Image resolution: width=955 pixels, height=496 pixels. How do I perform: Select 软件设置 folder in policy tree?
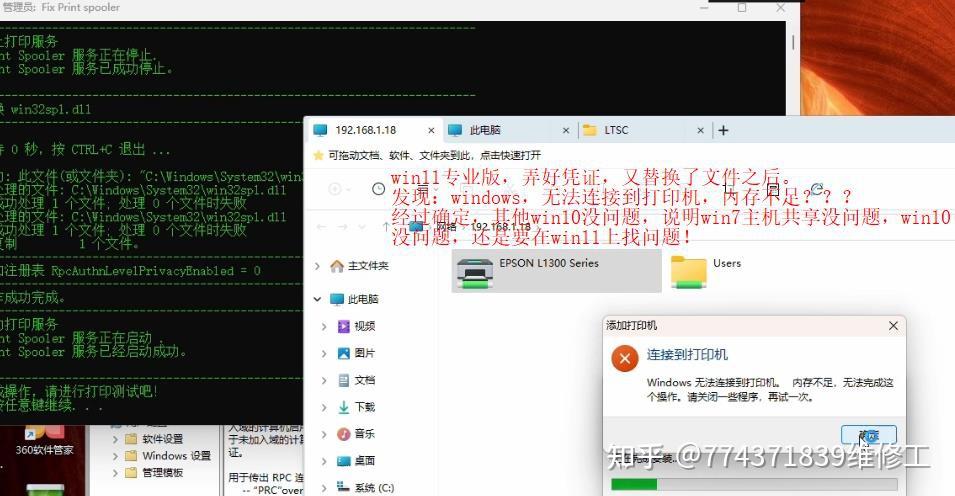(x=155, y=439)
